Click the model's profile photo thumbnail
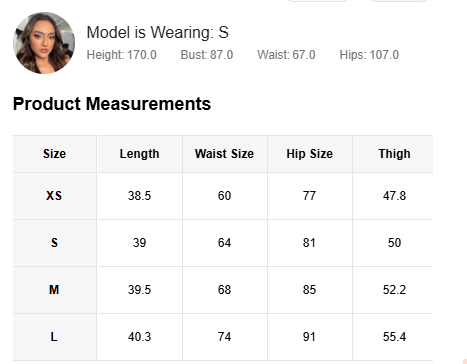This screenshot has width=467, height=364. coord(44,43)
